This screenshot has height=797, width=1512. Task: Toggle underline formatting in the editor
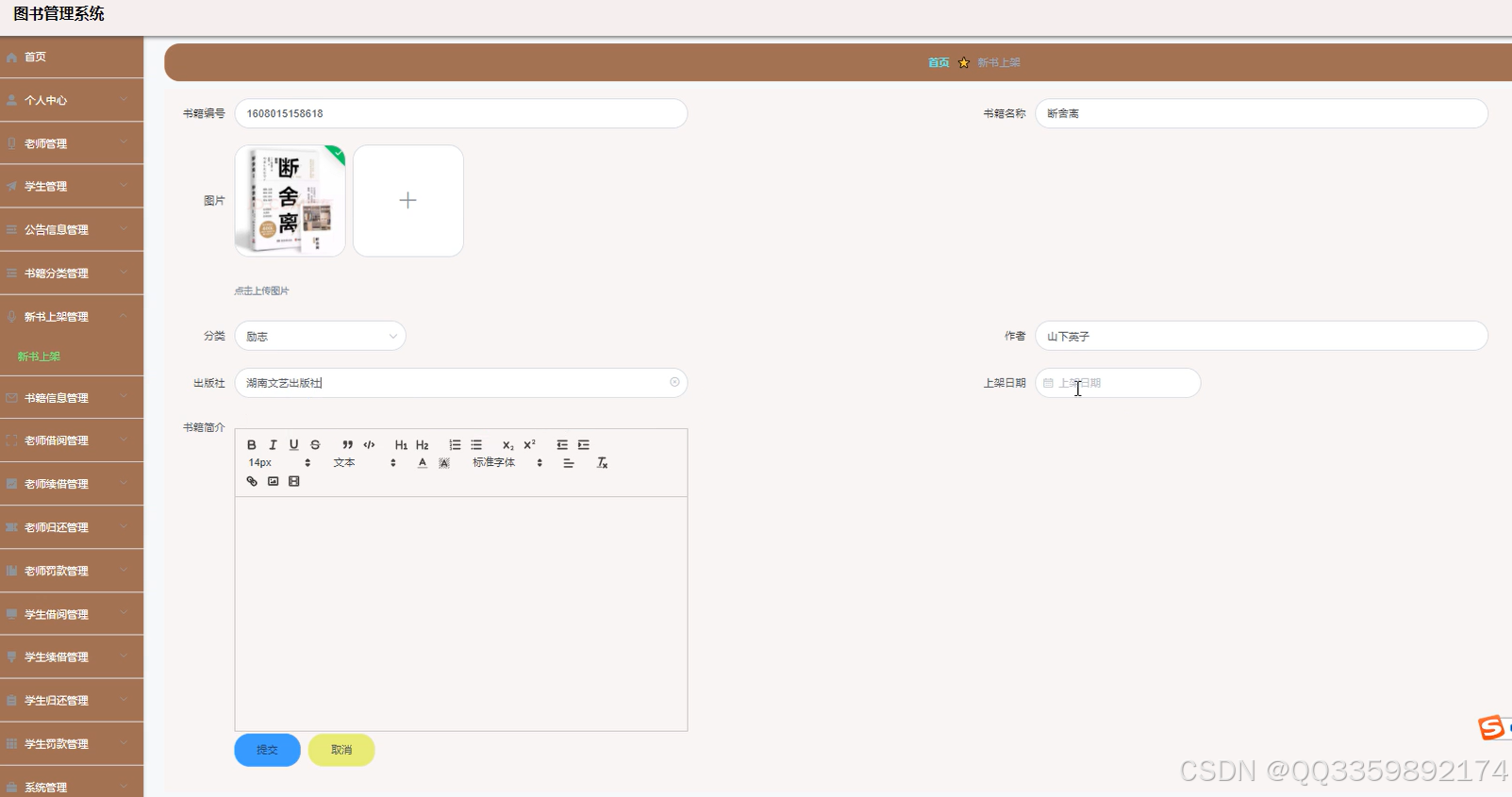click(x=293, y=445)
